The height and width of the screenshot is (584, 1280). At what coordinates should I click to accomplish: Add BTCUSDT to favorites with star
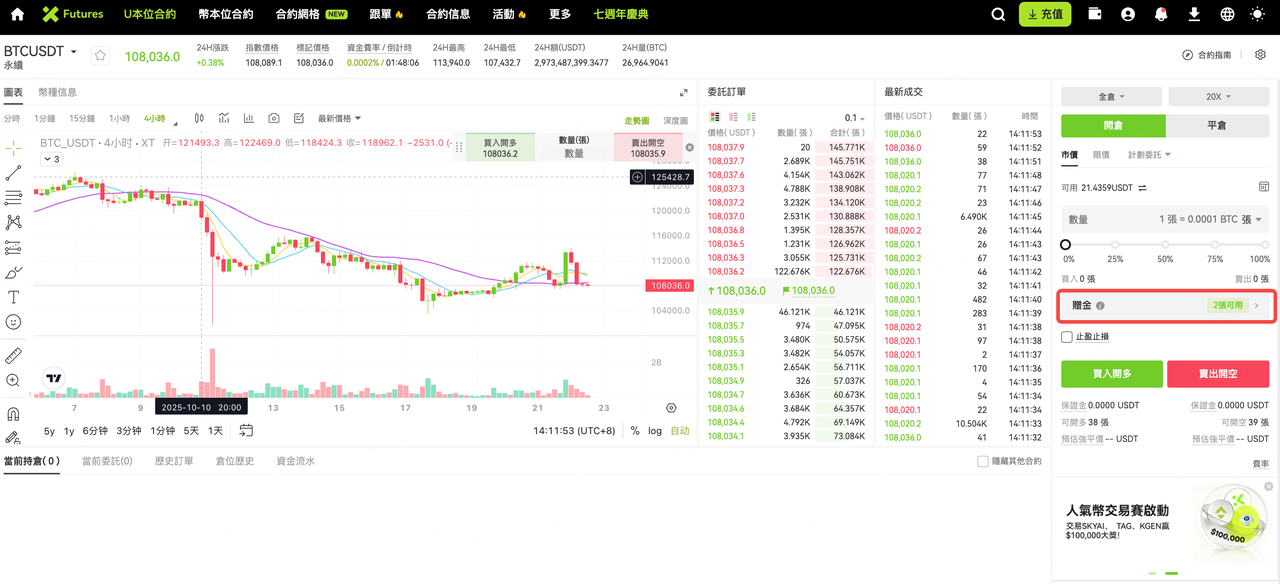100,56
